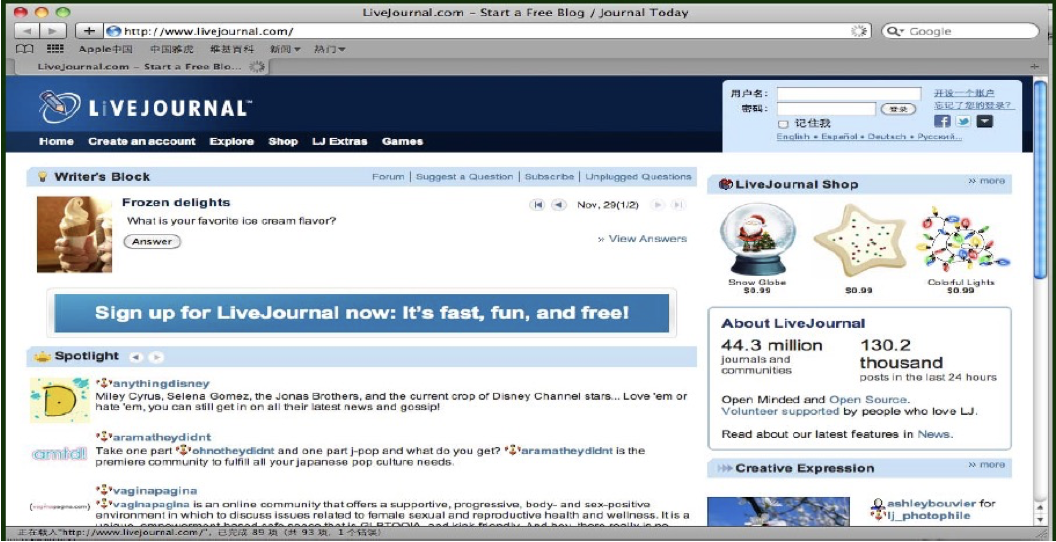Go back with the Safari back arrow
This screenshot has height=542, width=1056.
pos(26,31)
